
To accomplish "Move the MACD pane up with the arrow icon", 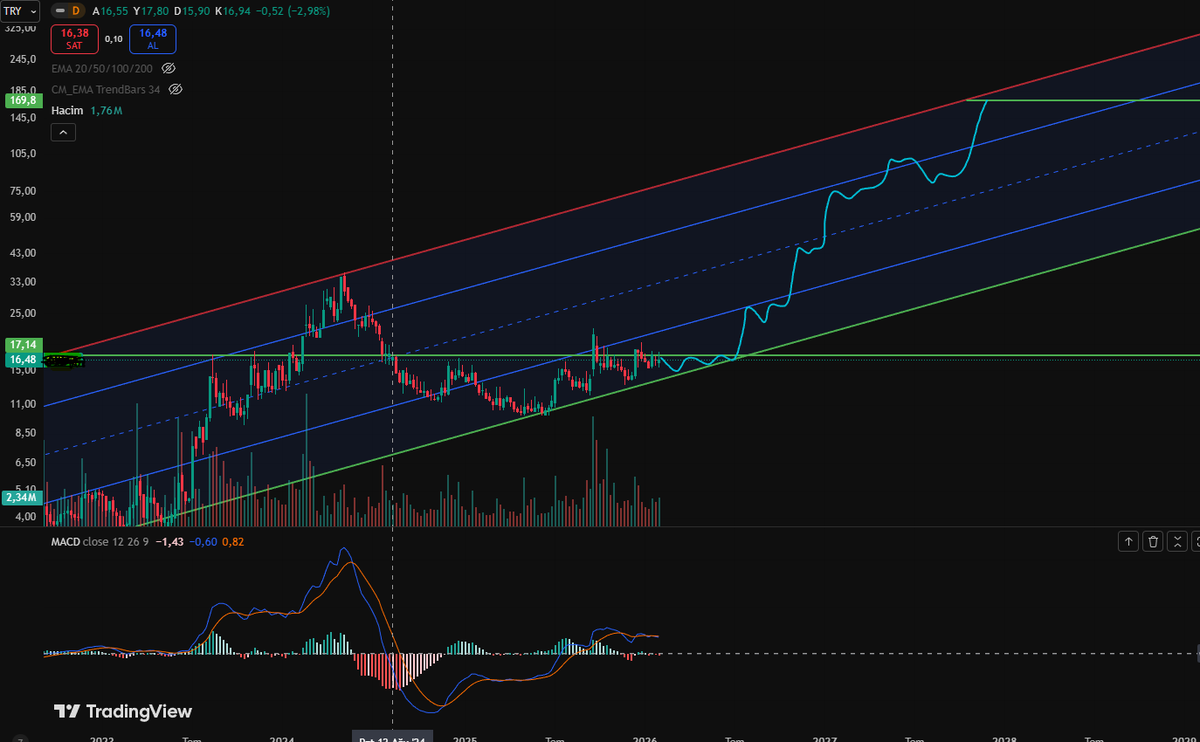I will coord(1129,541).
